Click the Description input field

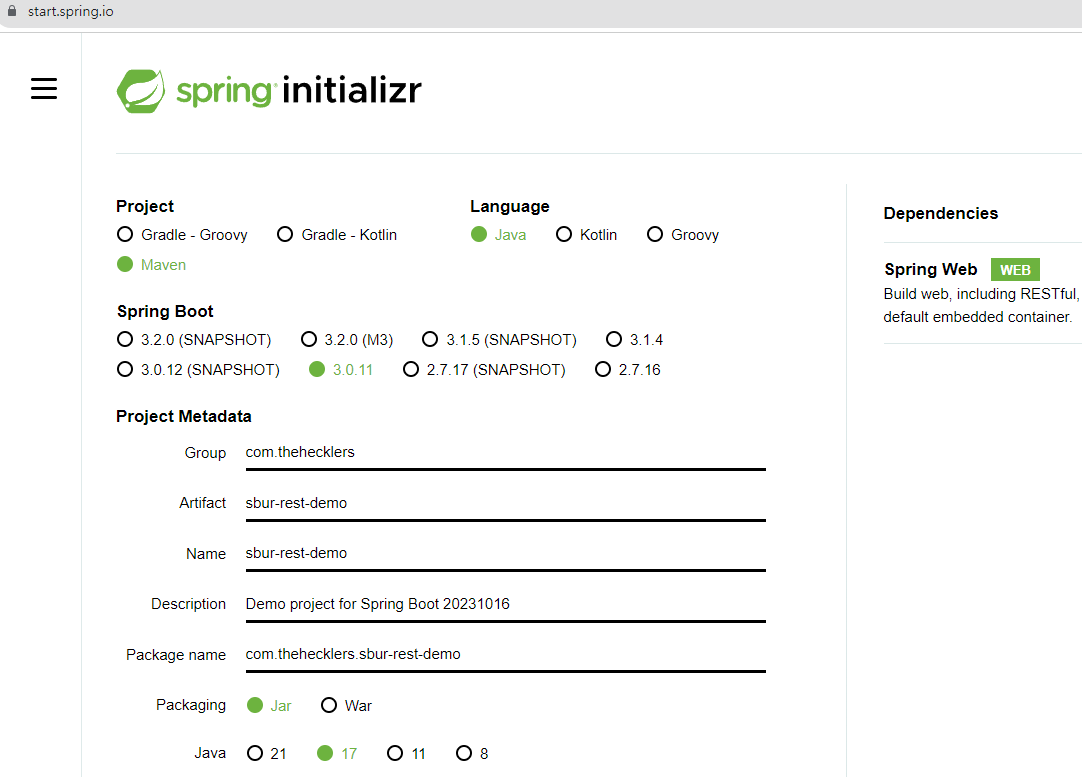[x=506, y=604]
